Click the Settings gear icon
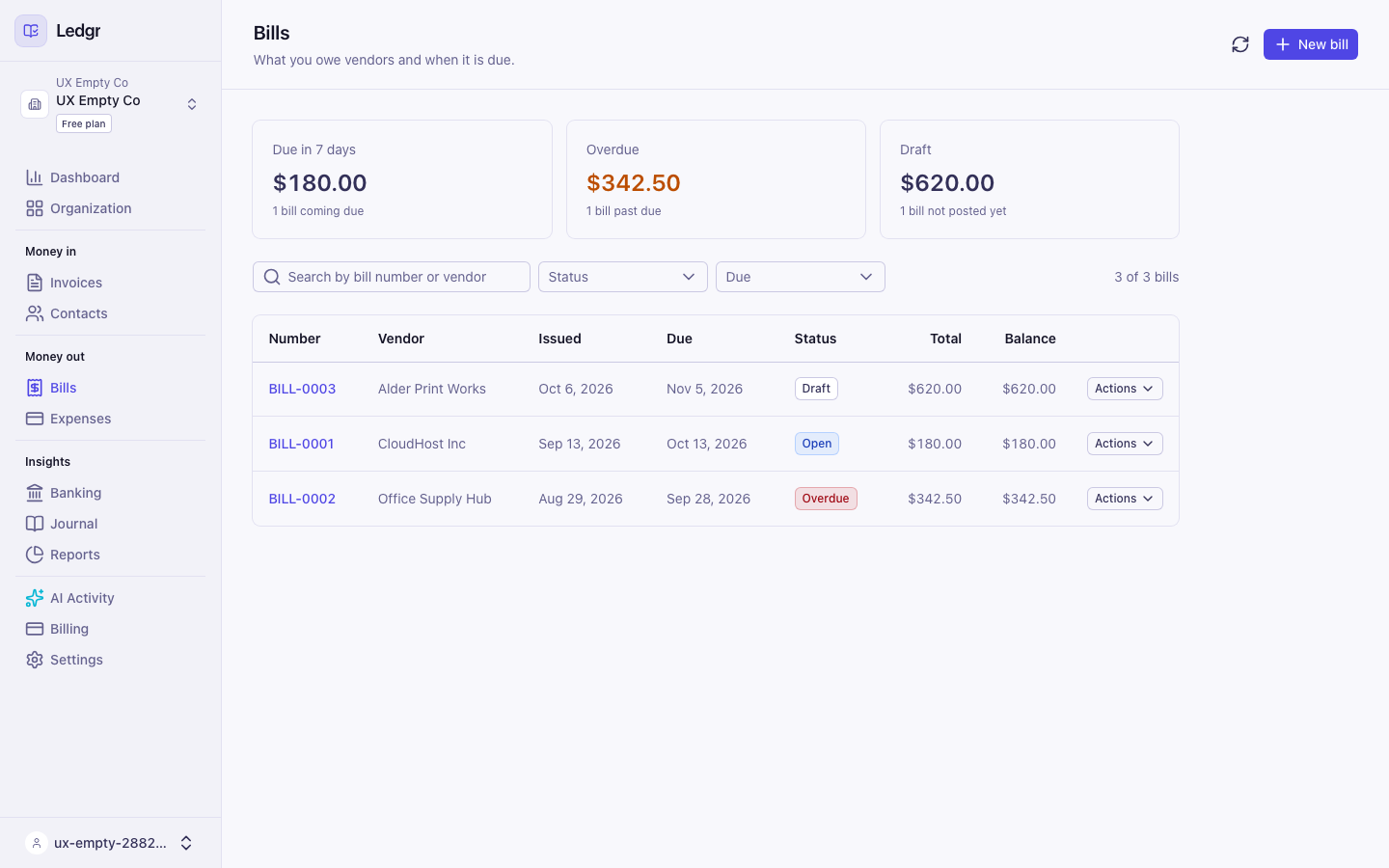The image size is (1389, 868). click(35, 660)
